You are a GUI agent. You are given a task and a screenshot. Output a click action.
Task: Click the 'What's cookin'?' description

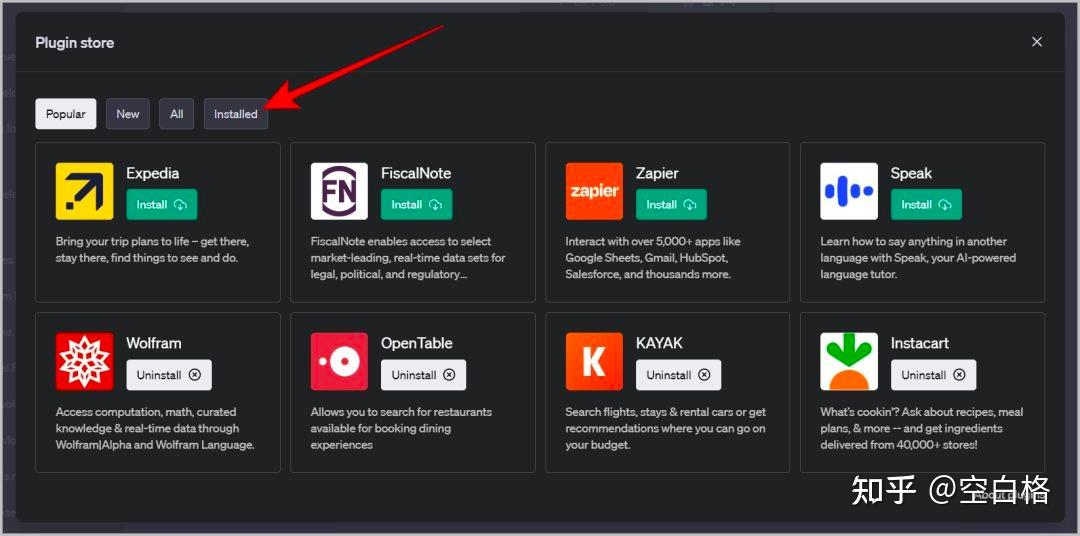(x=922, y=429)
